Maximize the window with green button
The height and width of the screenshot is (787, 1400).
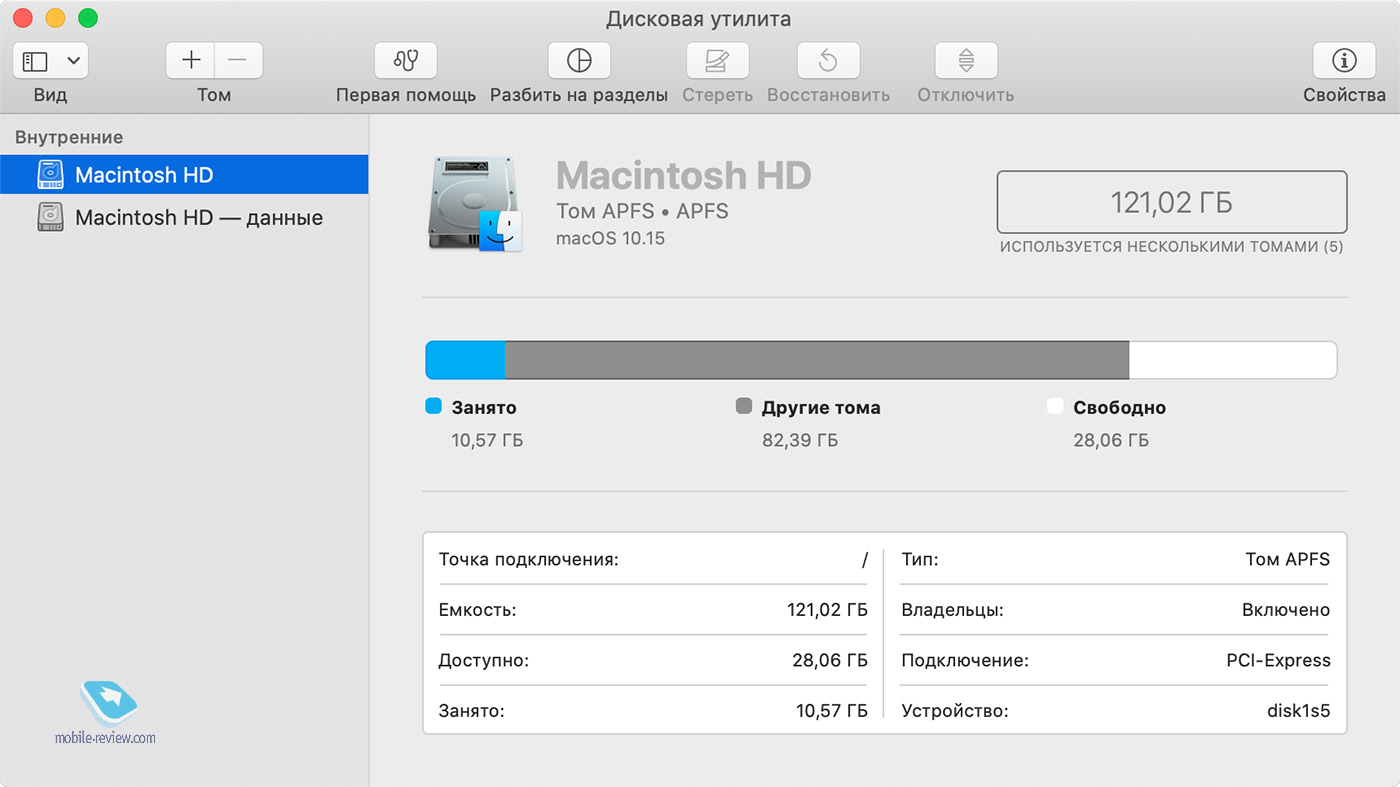88,18
